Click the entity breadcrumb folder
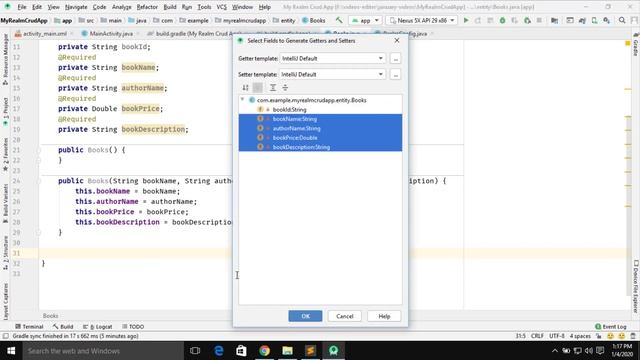640x360 pixels. [284, 20]
